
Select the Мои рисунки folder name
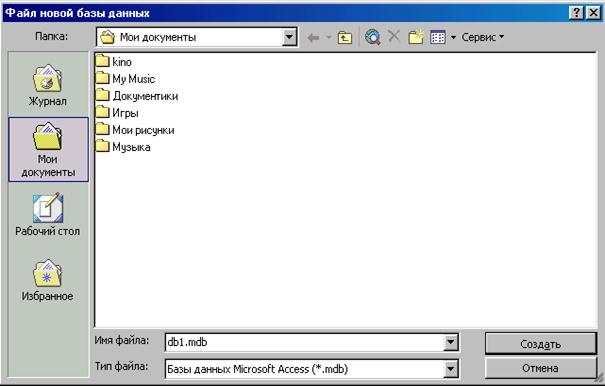[x=143, y=130]
